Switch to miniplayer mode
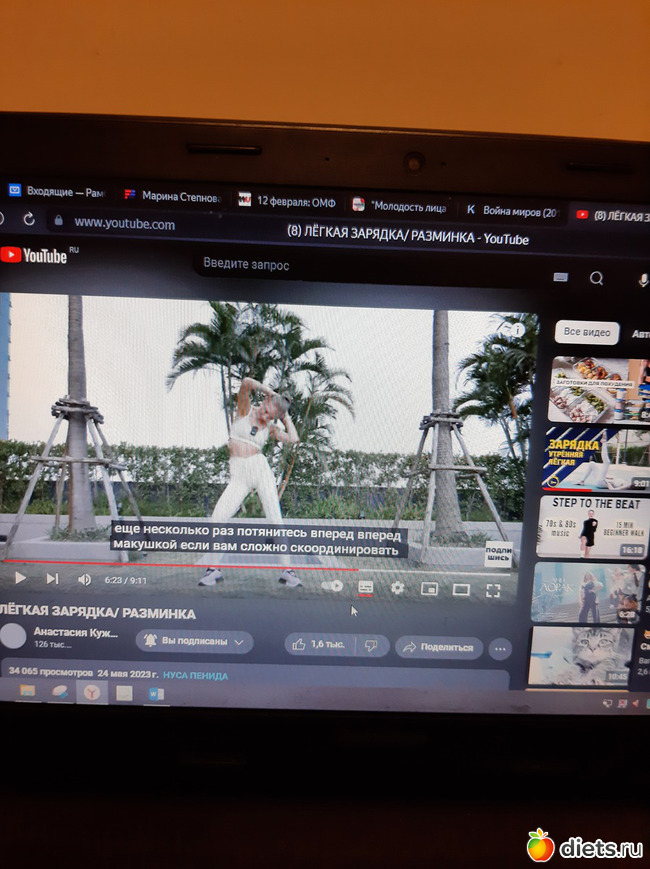 [429, 589]
